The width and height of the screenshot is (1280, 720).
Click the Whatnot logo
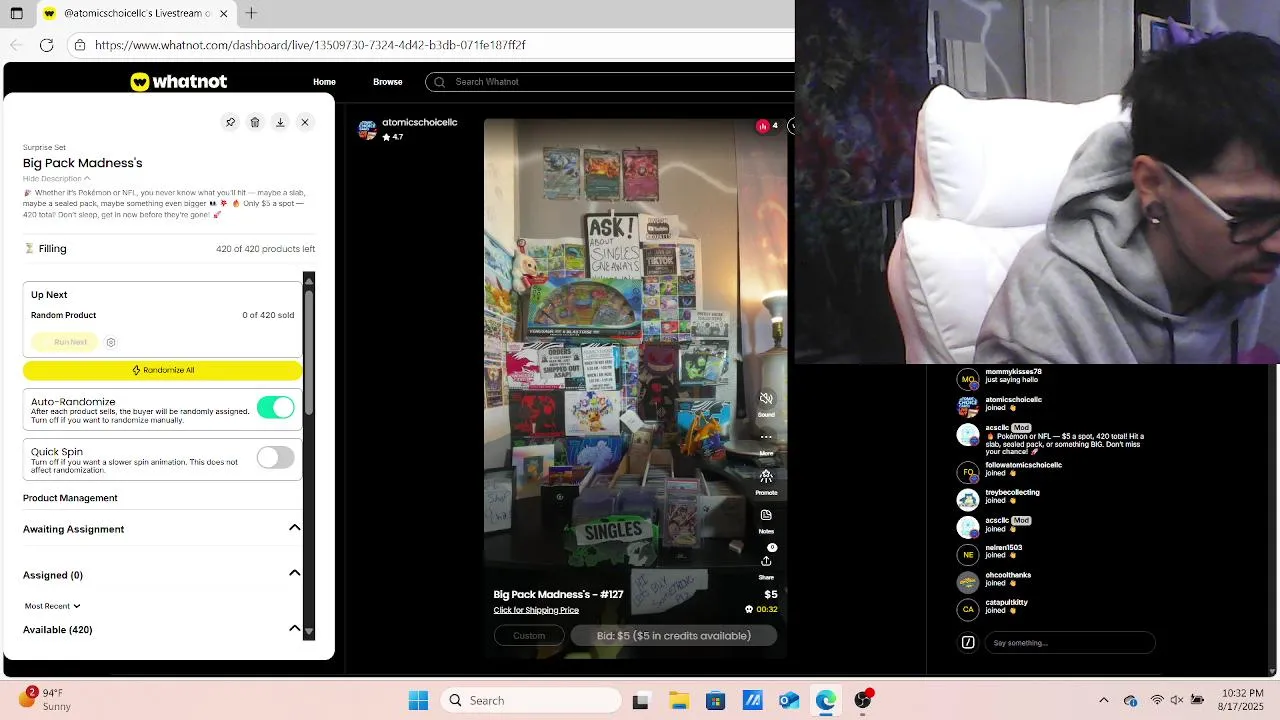(178, 82)
